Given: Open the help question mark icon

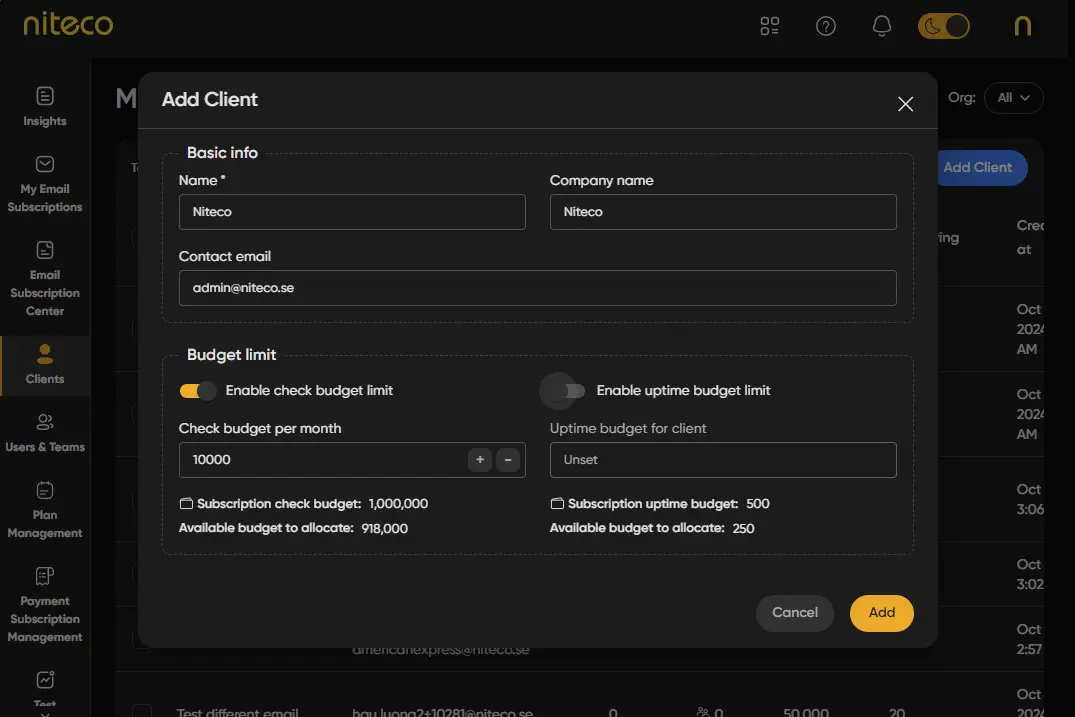Looking at the screenshot, I should pyautogui.click(x=825, y=26).
